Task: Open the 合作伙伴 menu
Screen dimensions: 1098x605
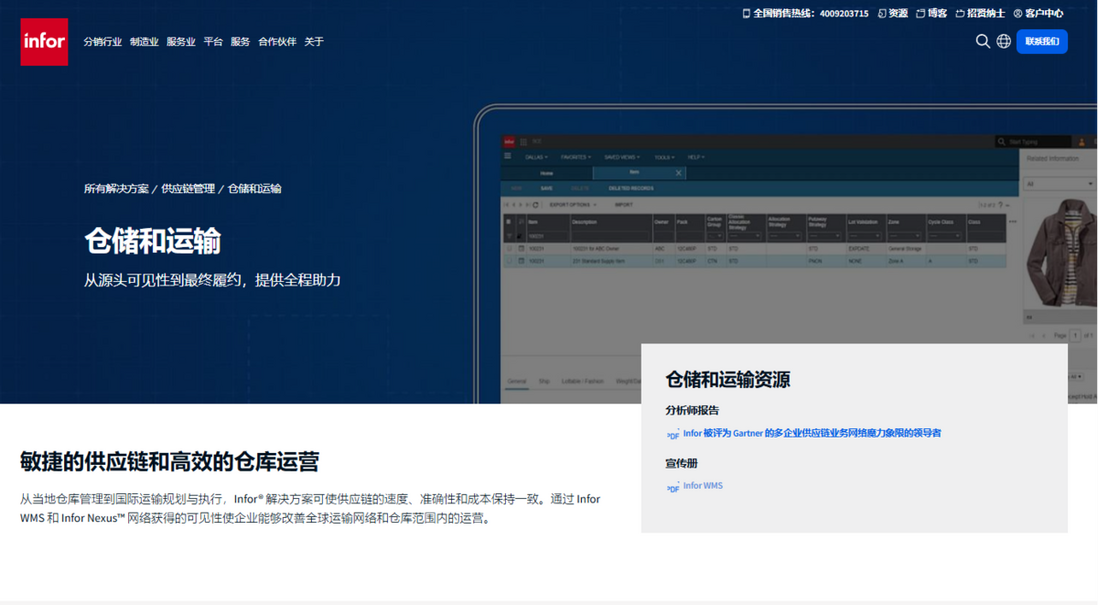Action: [277, 42]
